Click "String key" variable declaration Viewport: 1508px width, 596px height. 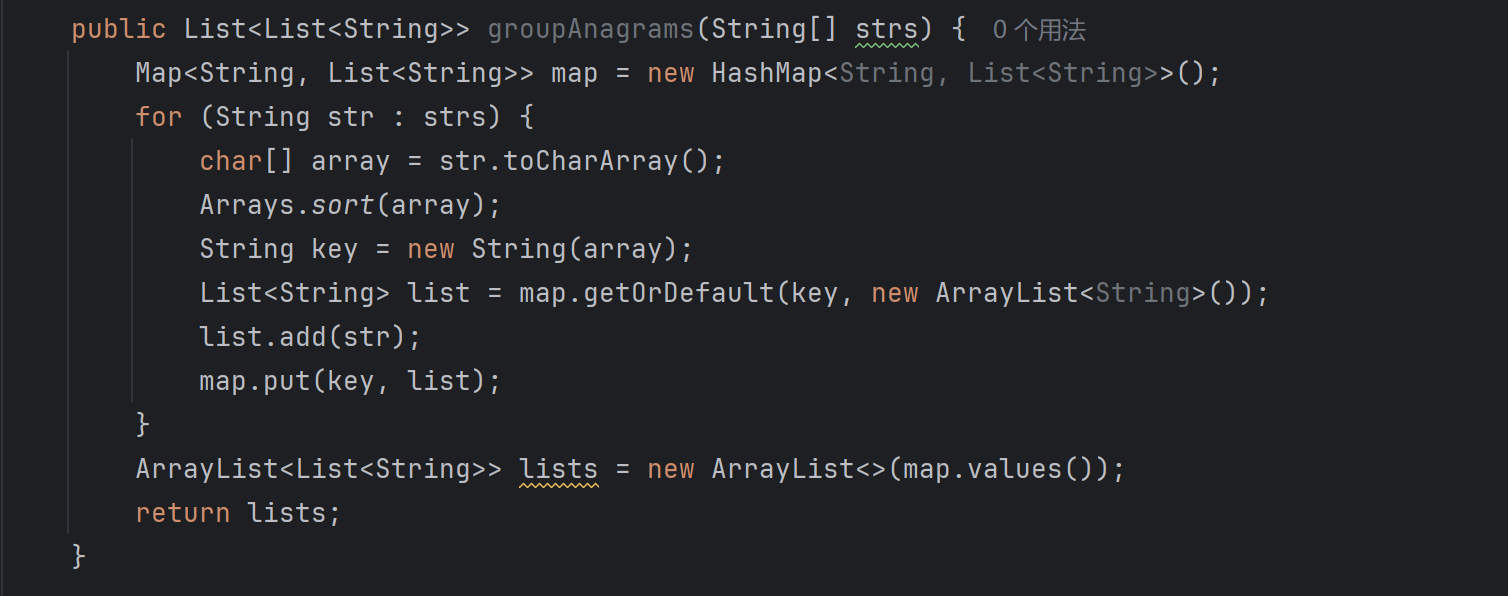pos(279,249)
